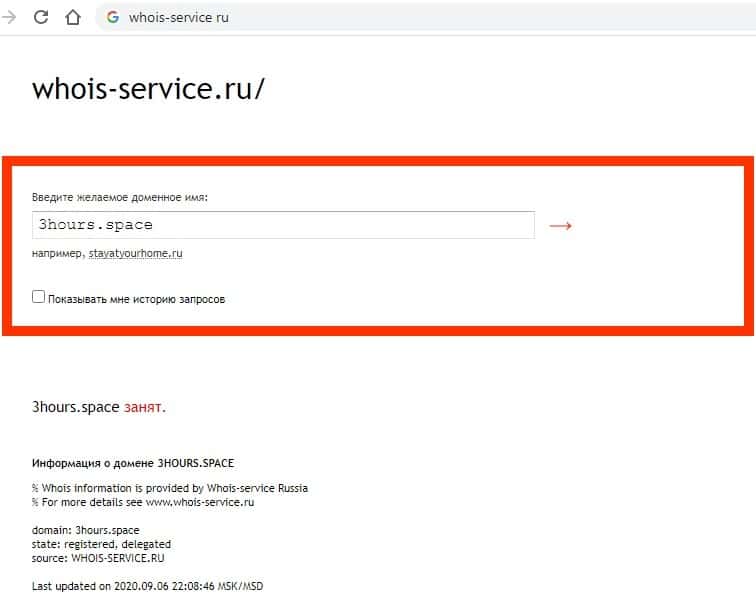Enable the Показывать мне историю запросов checkbox
The height and width of the screenshot is (601, 756).
[39, 296]
